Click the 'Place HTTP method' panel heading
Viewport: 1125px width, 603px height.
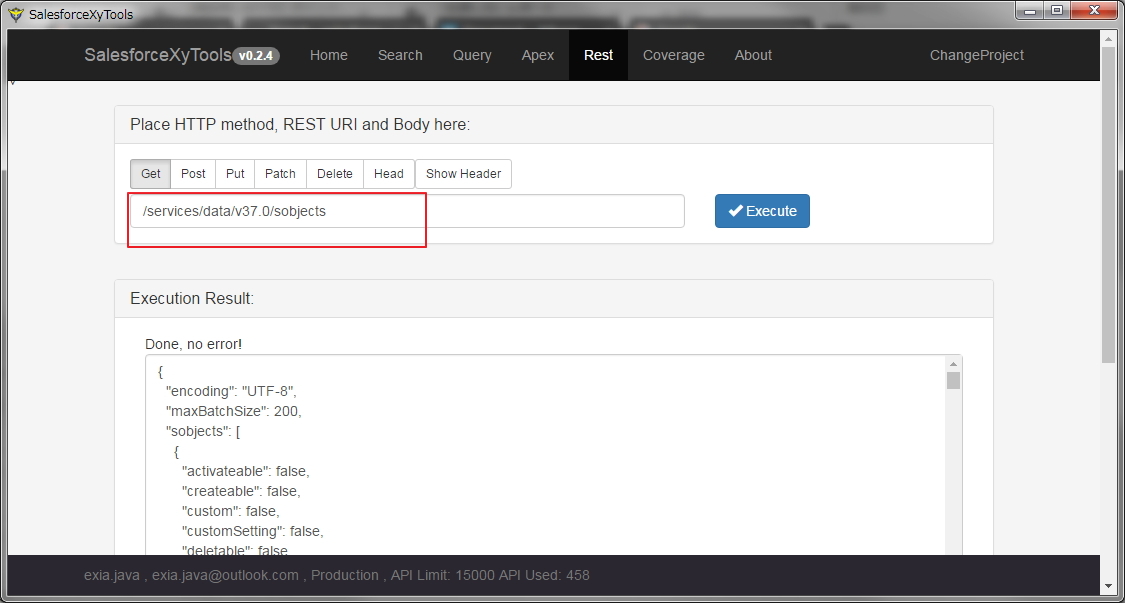pyautogui.click(x=300, y=125)
